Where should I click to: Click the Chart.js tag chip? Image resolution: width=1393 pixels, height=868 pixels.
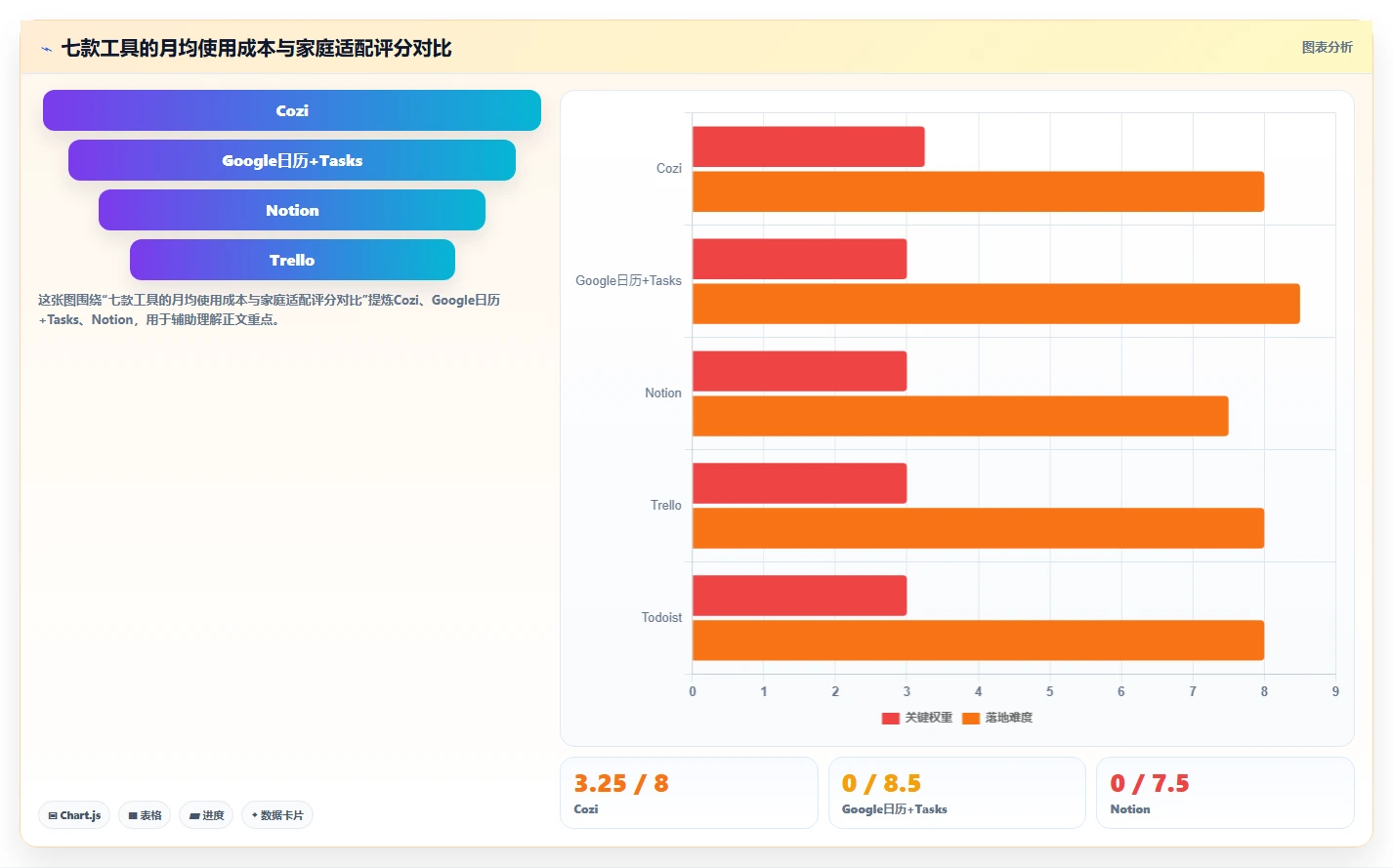point(74,815)
